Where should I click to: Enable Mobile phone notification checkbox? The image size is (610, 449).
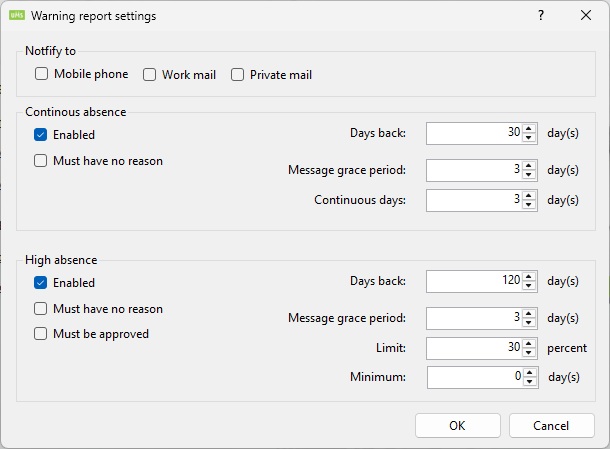tap(42, 74)
